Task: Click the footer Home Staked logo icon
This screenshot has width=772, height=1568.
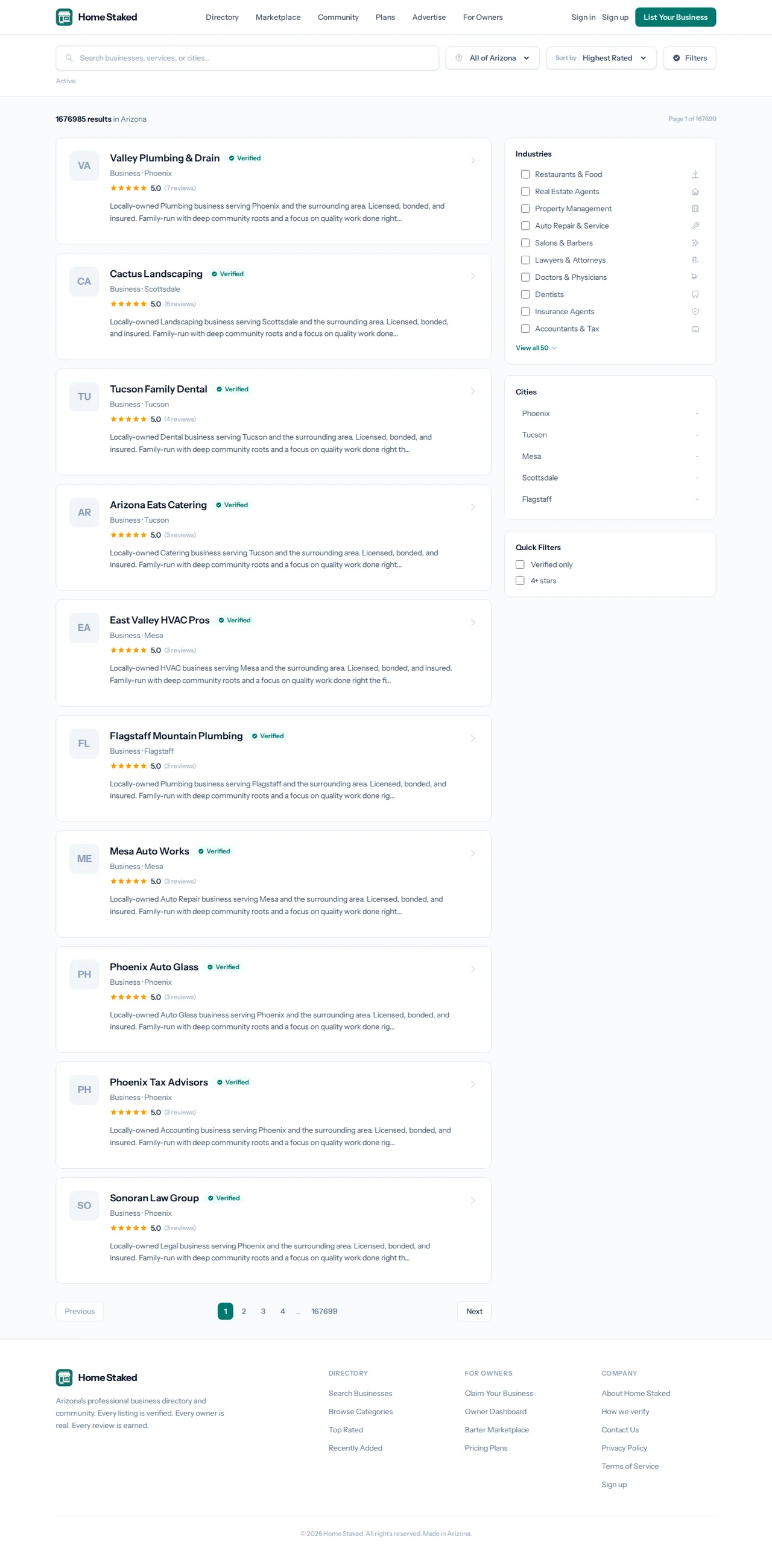Action: tap(64, 1377)
